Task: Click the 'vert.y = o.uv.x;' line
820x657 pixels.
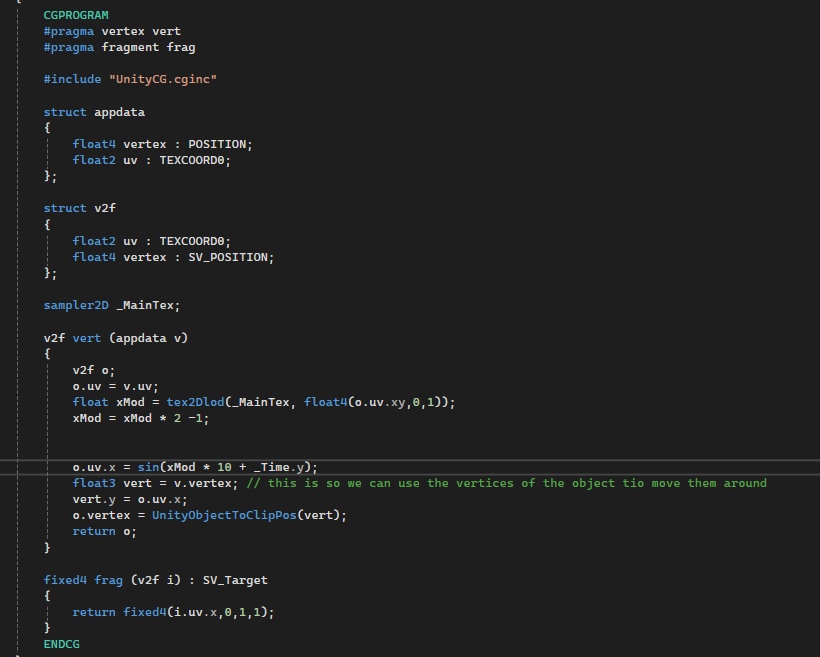Action: pyautogui.click(x=129, y=499)
